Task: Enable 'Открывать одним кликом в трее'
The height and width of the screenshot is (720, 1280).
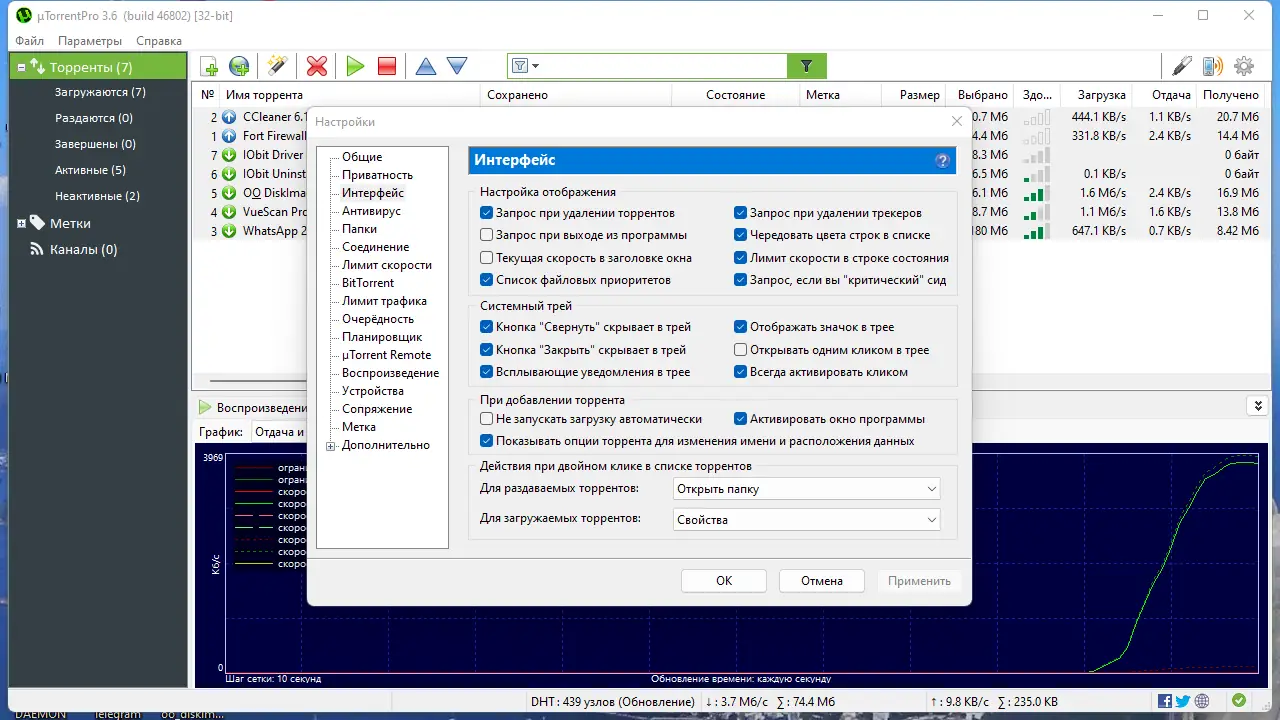Action: tap(740, 350)
